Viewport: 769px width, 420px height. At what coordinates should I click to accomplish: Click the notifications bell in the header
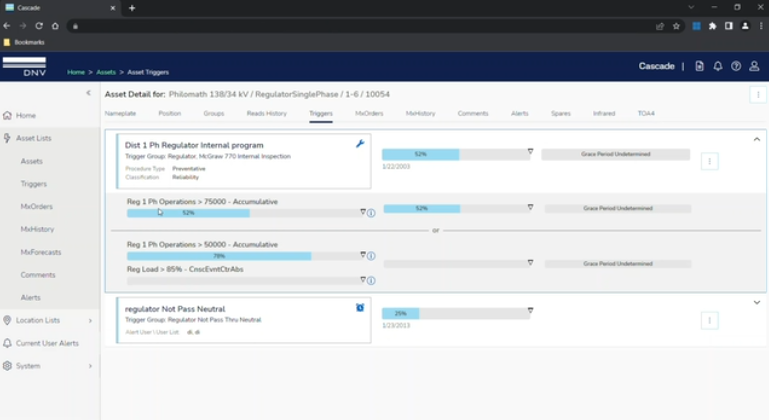(718, 66)
